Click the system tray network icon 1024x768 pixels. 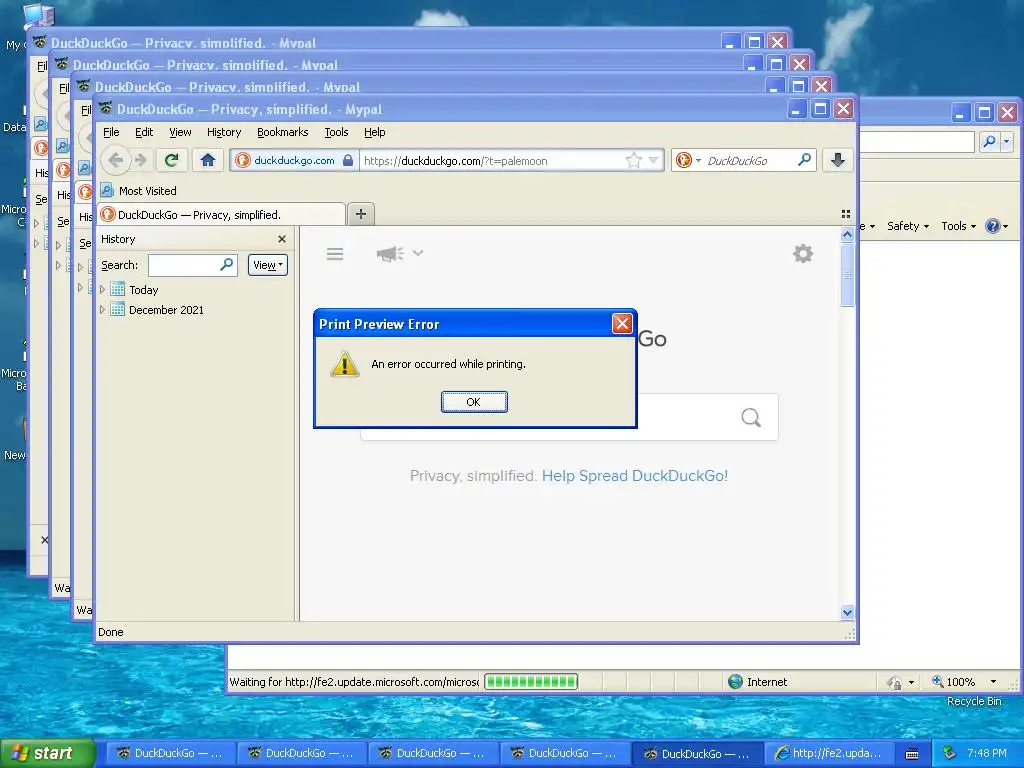(949, 753)
